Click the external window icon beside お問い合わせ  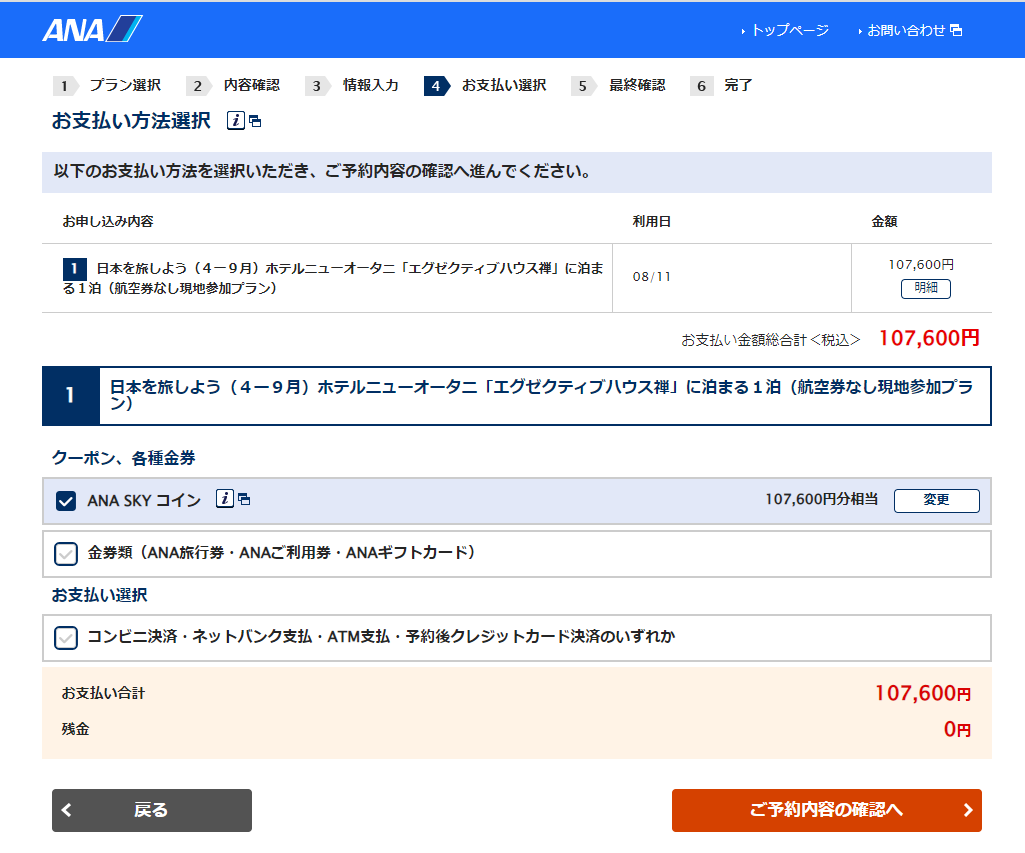(956, 30)
